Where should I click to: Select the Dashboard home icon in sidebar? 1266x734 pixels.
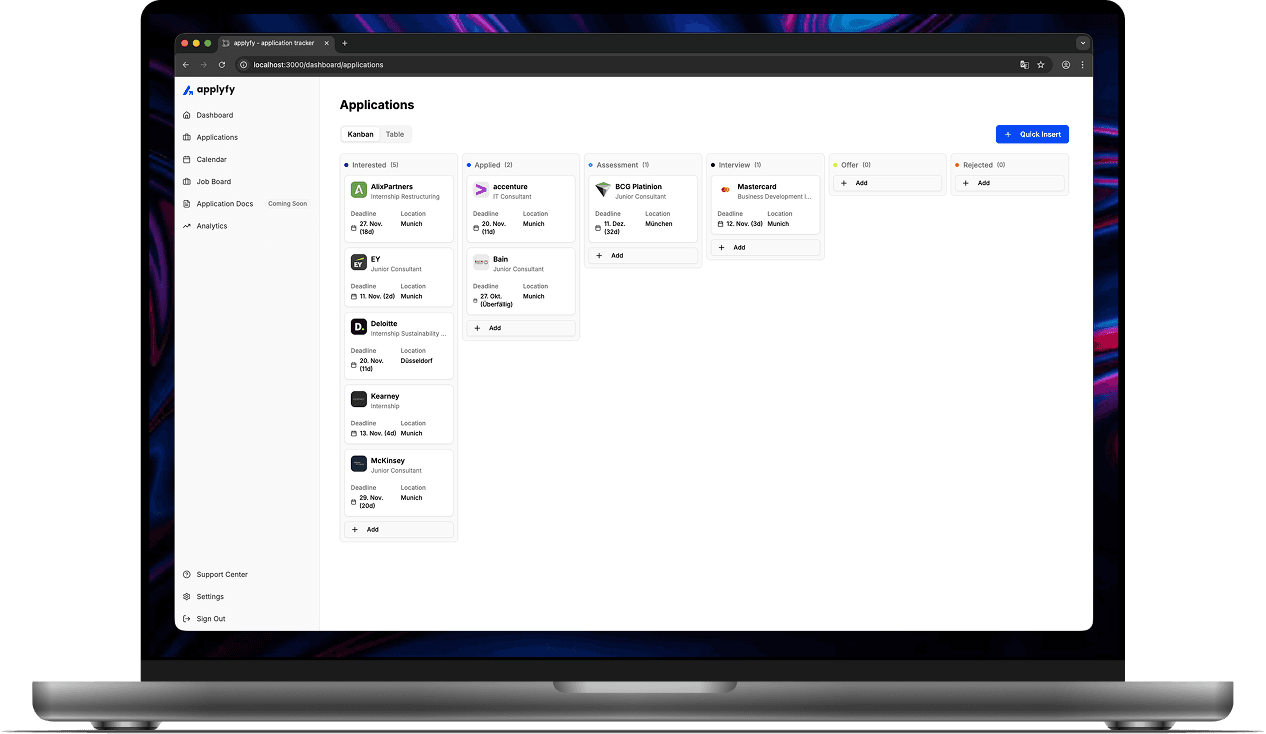[x=186, y=115]
